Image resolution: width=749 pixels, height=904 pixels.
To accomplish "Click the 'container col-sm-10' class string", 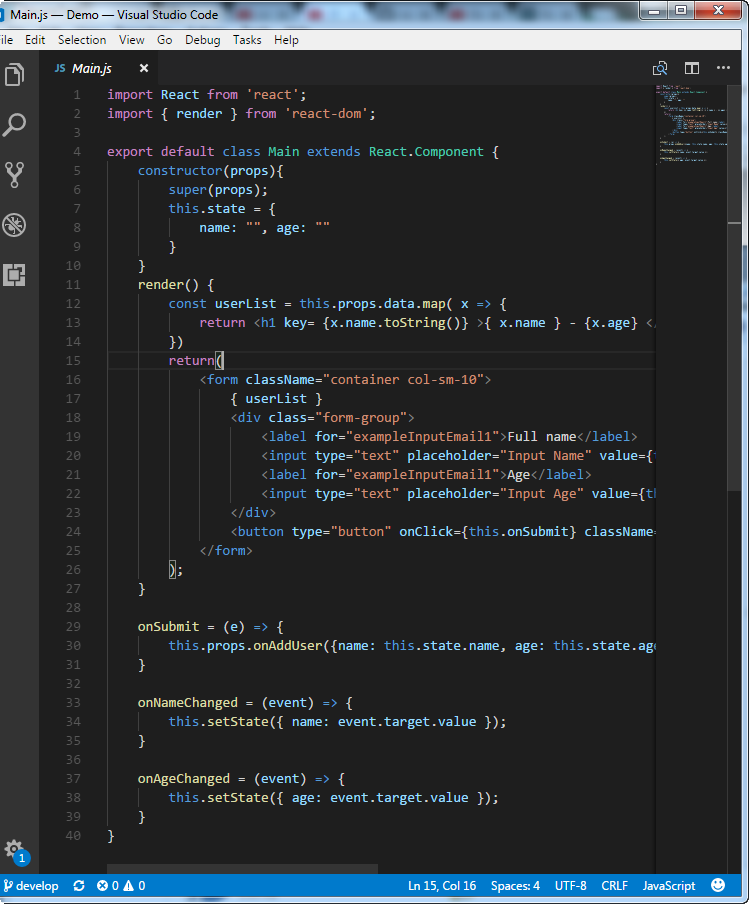I will click(403, 380).
